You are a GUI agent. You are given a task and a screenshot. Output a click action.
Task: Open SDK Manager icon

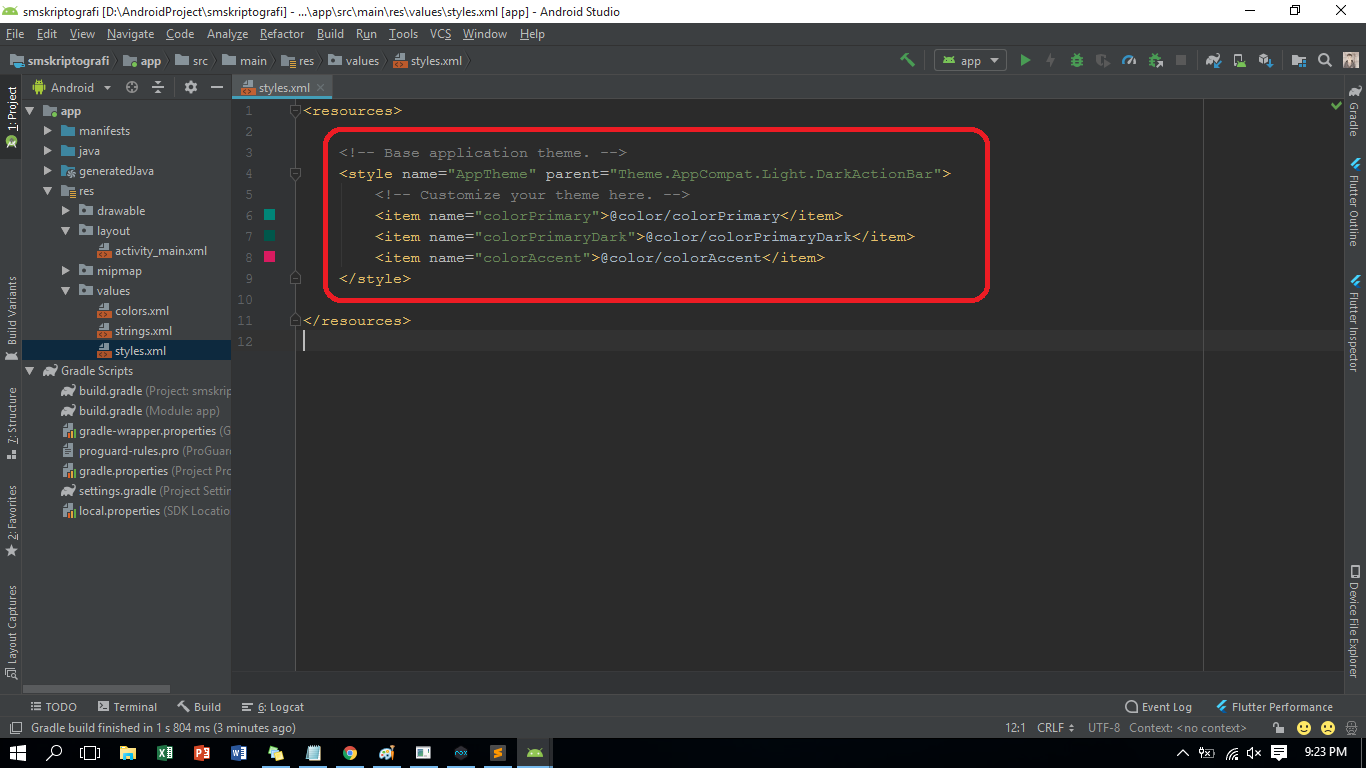(x=1265, y=60)
